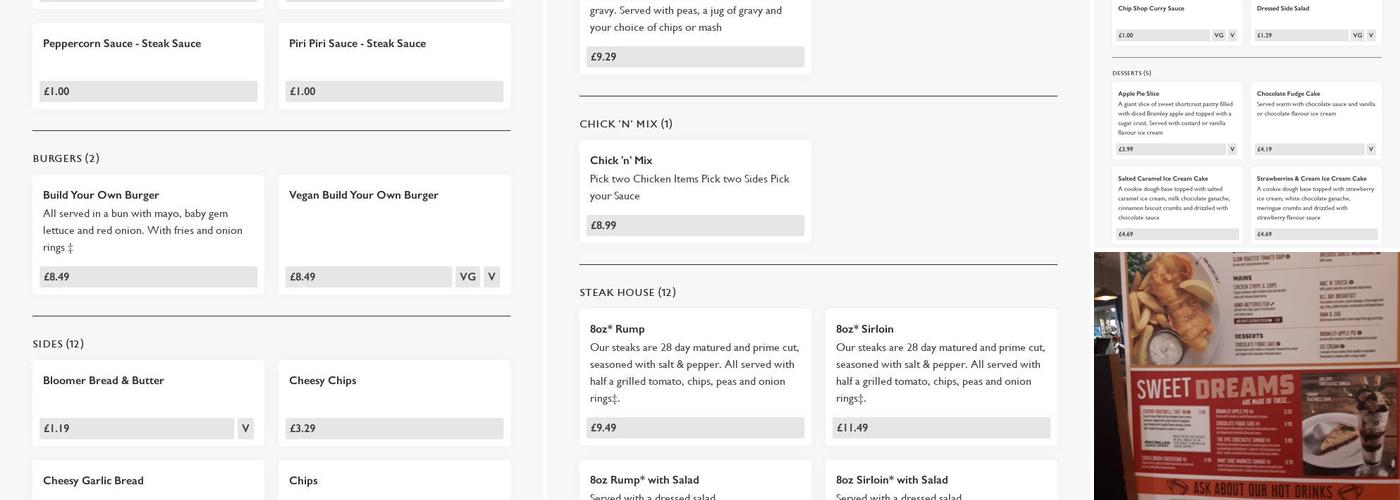This screenshot has height=500, width=1400.
Task: Click the V badge on Dressed Side Salad
Action: click(x=1371, y=35)
